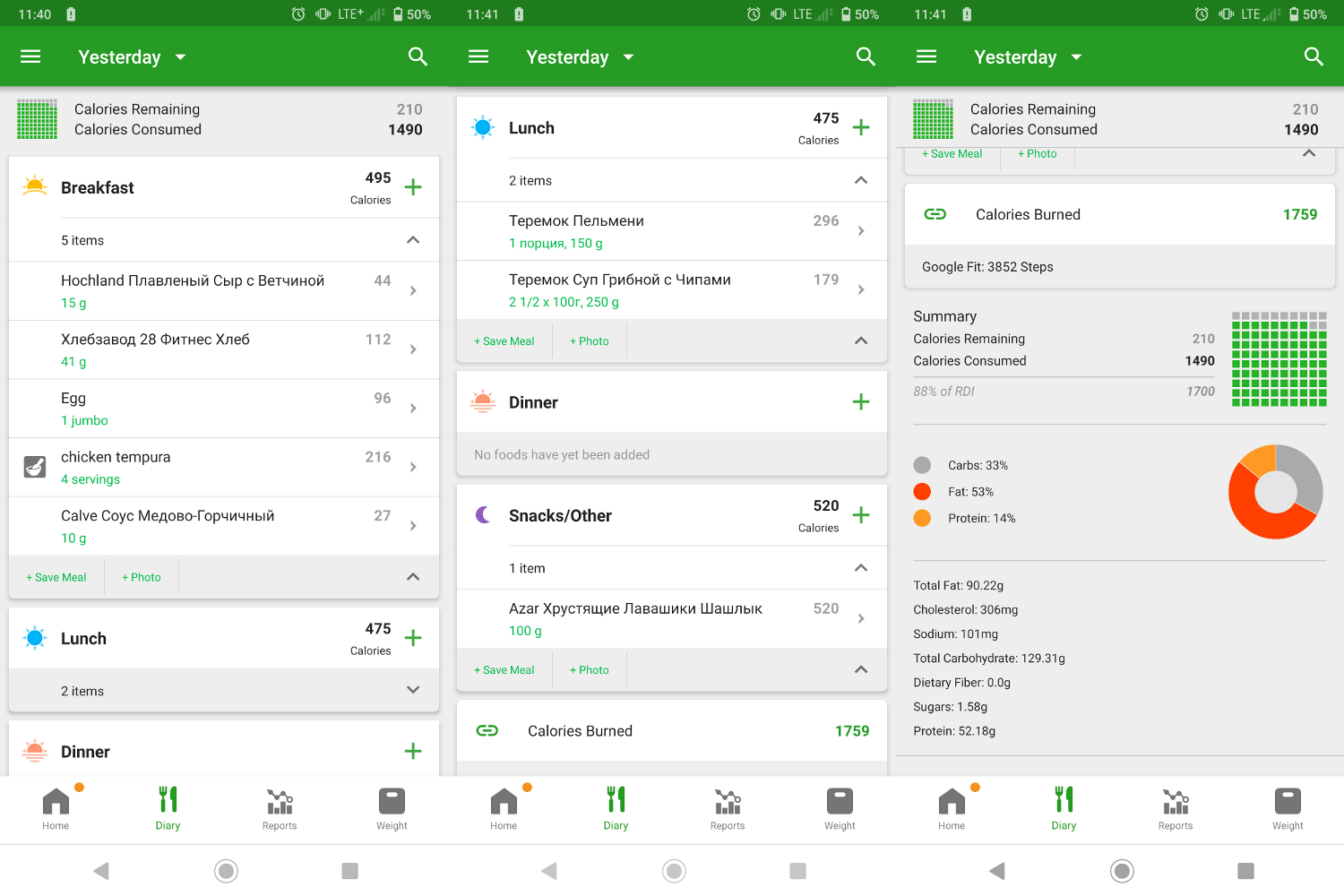Open Хлебзавод 28 Фитнес Хлеб entry
The height and width of the screenshot is (896, 1344).
[224, 349]
